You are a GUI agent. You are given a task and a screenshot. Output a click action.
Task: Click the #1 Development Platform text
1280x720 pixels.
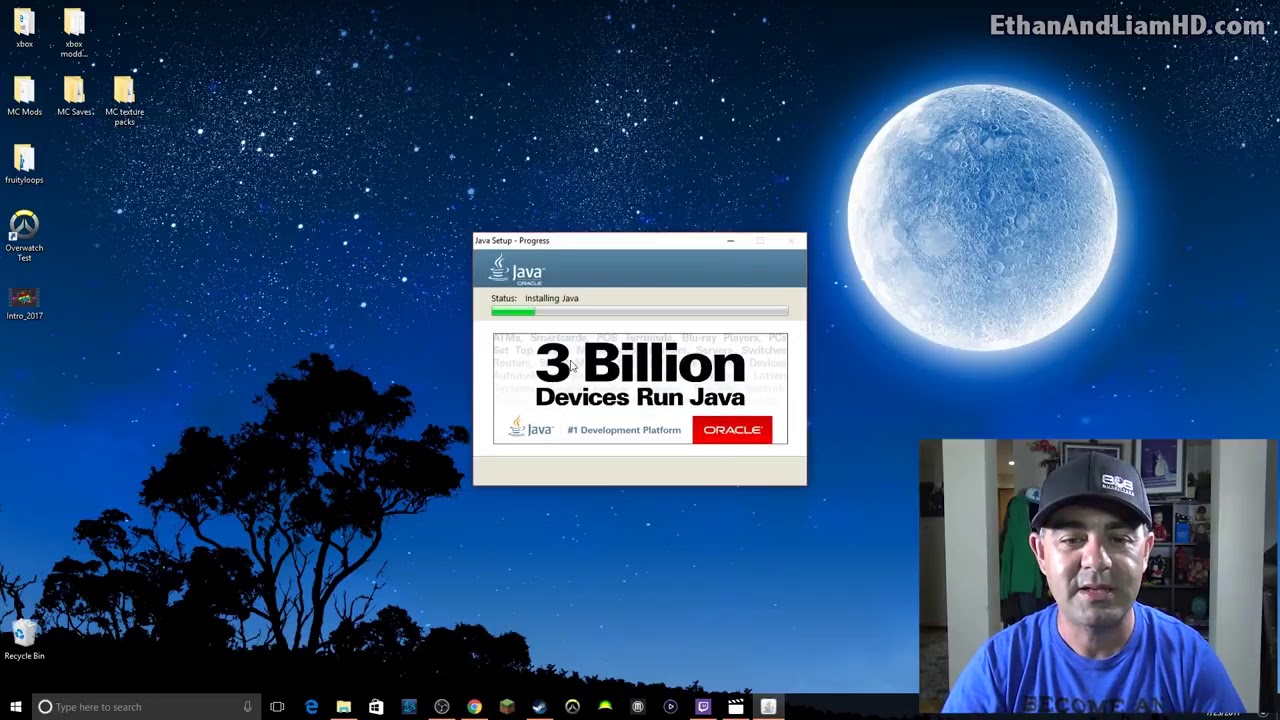click(x=624, y=430)
